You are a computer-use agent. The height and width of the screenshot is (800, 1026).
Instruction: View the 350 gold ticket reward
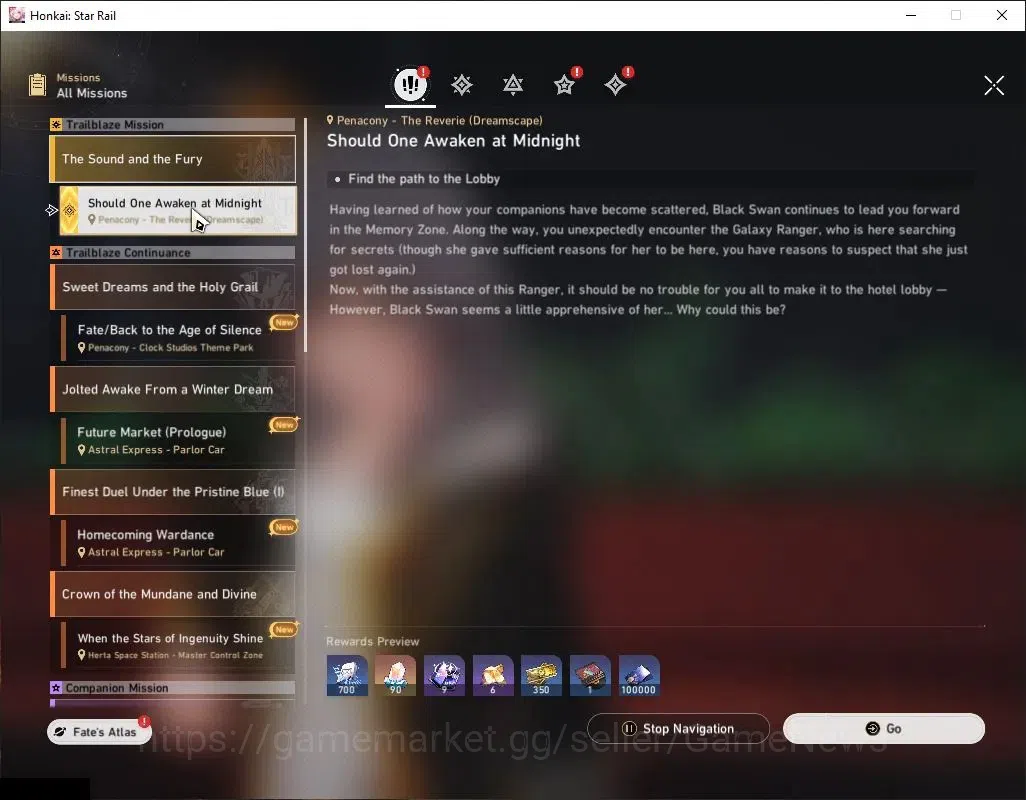click(x=541, y=676)
